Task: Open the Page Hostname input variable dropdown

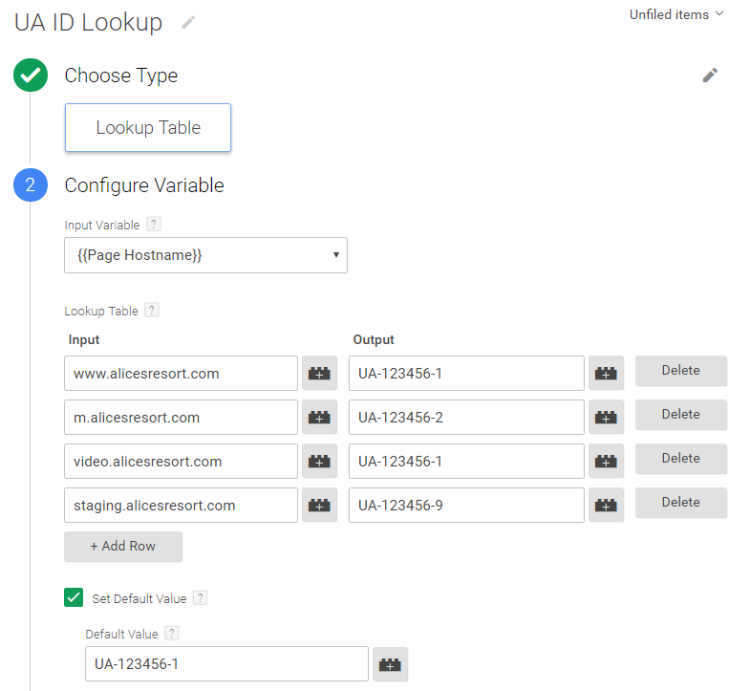Action: tap(206, 255)
